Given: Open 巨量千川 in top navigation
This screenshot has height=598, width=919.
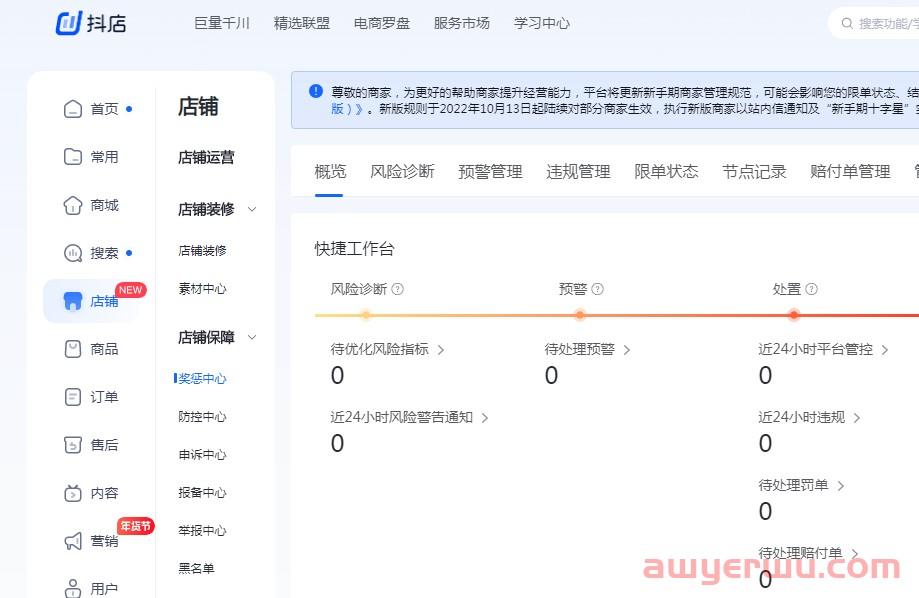Looking at the screenshot, I should [x=222, y=23].
